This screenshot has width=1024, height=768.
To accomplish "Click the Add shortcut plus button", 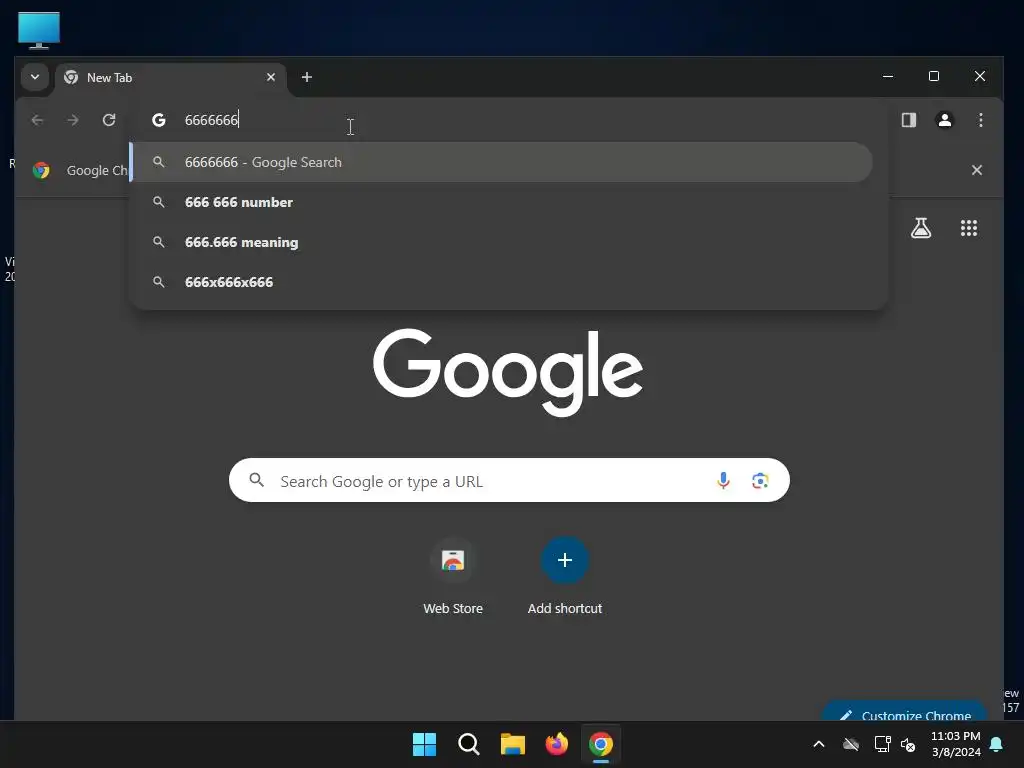I will point(565,560).
